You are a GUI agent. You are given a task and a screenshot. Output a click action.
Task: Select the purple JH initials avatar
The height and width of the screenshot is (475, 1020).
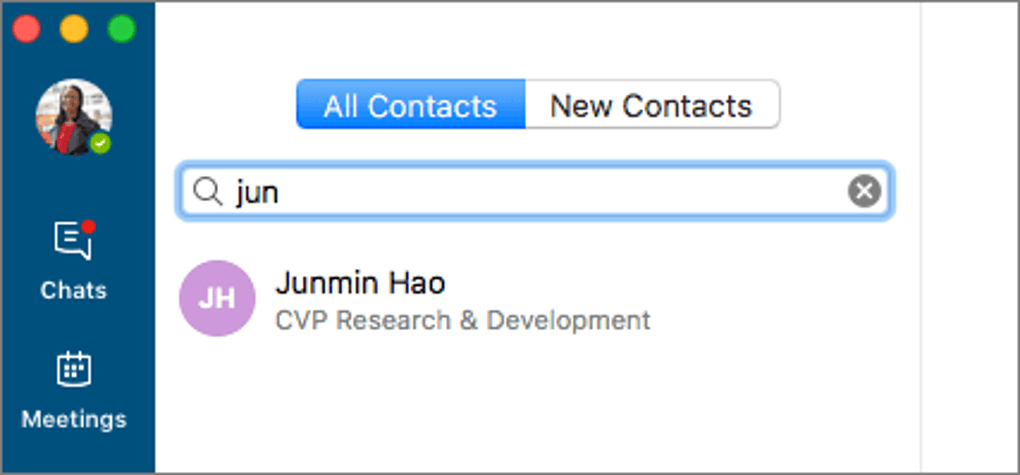pos(217,298)
